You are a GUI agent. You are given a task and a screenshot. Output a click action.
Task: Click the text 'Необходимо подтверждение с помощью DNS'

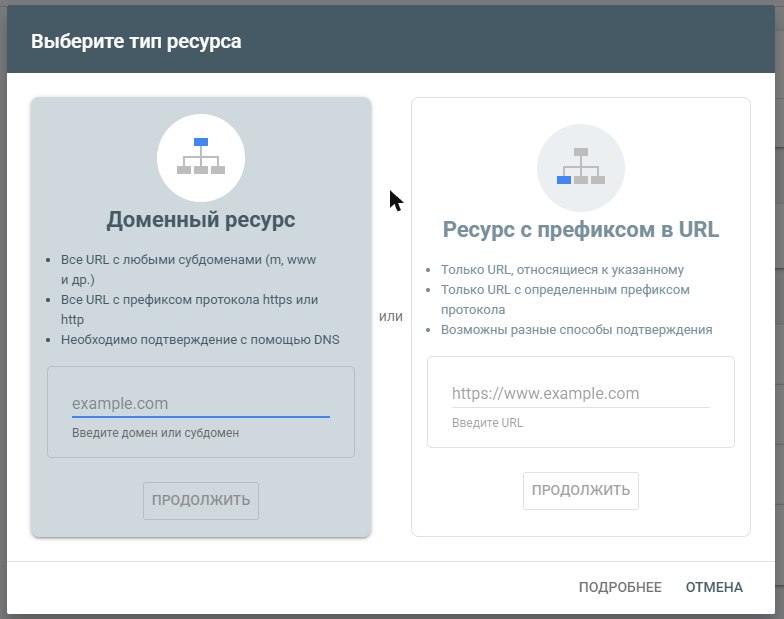click(x=200, y=340)
